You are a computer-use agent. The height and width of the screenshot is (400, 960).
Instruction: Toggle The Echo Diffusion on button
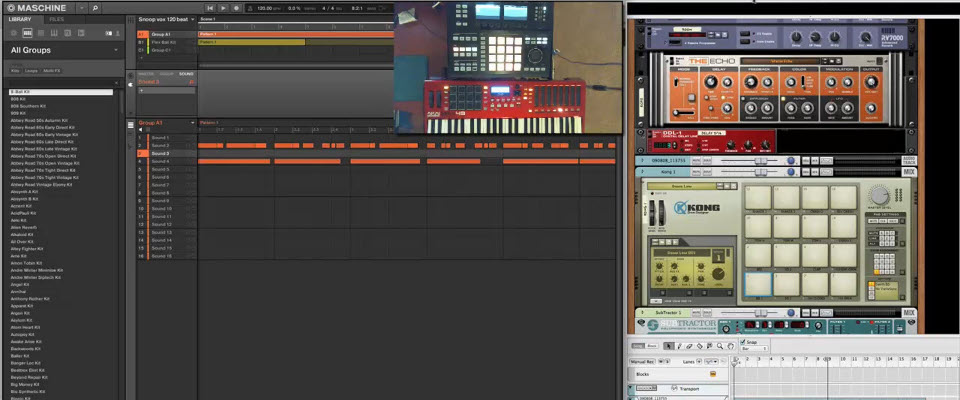click(x=743, y=99)
